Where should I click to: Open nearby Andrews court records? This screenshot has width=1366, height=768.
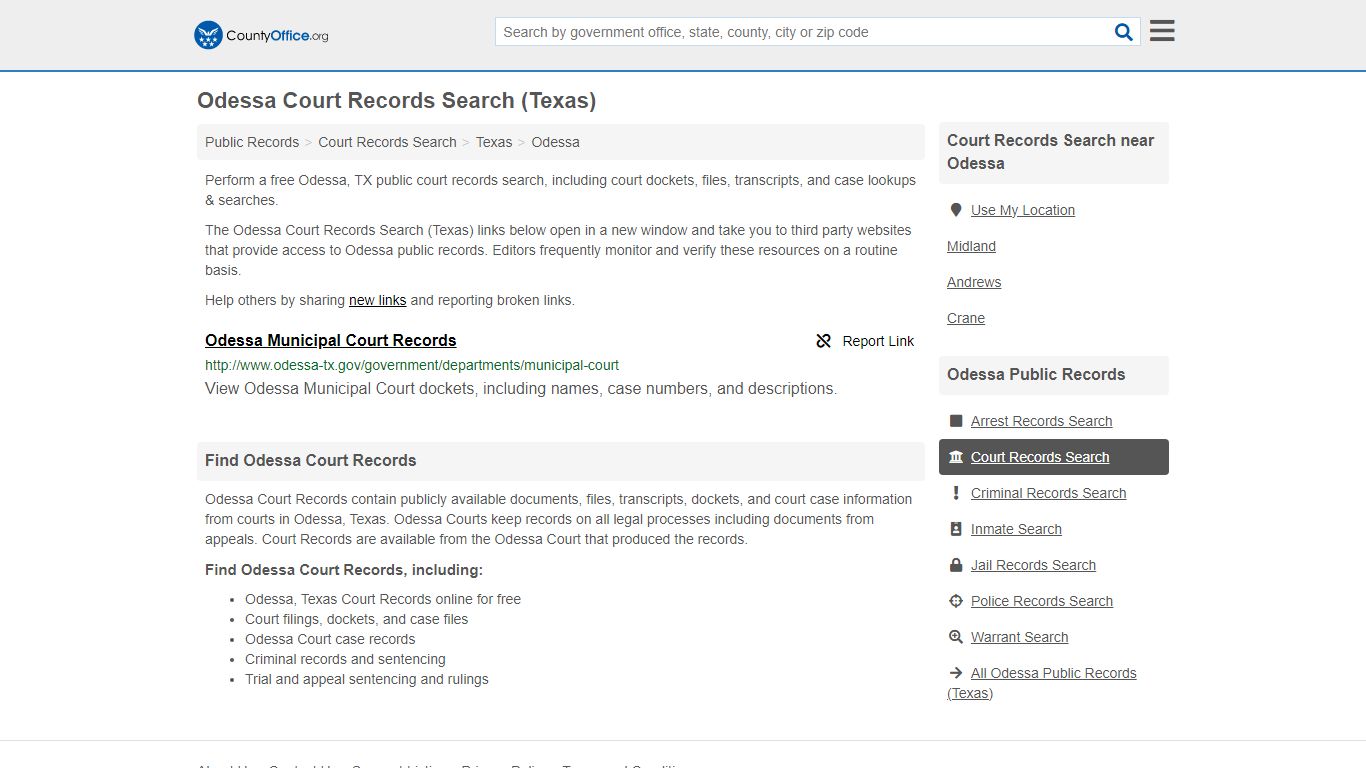point(974,282)
